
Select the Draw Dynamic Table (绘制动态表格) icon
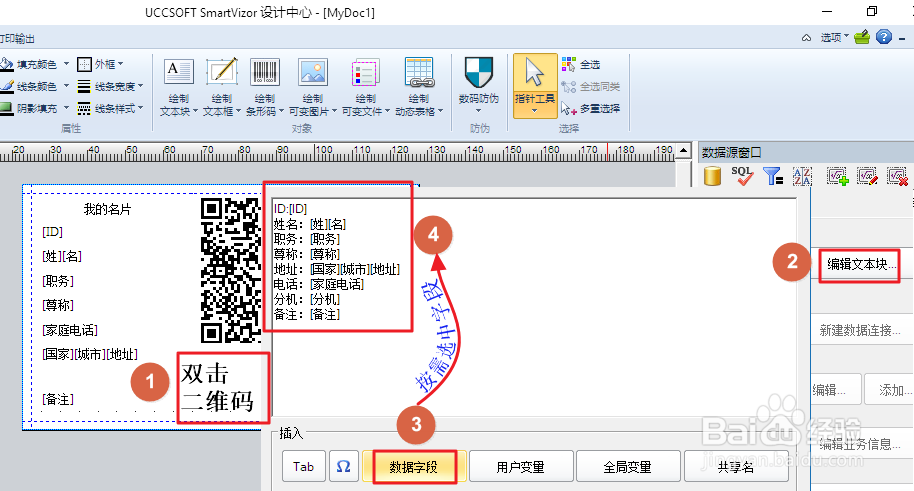419,73
